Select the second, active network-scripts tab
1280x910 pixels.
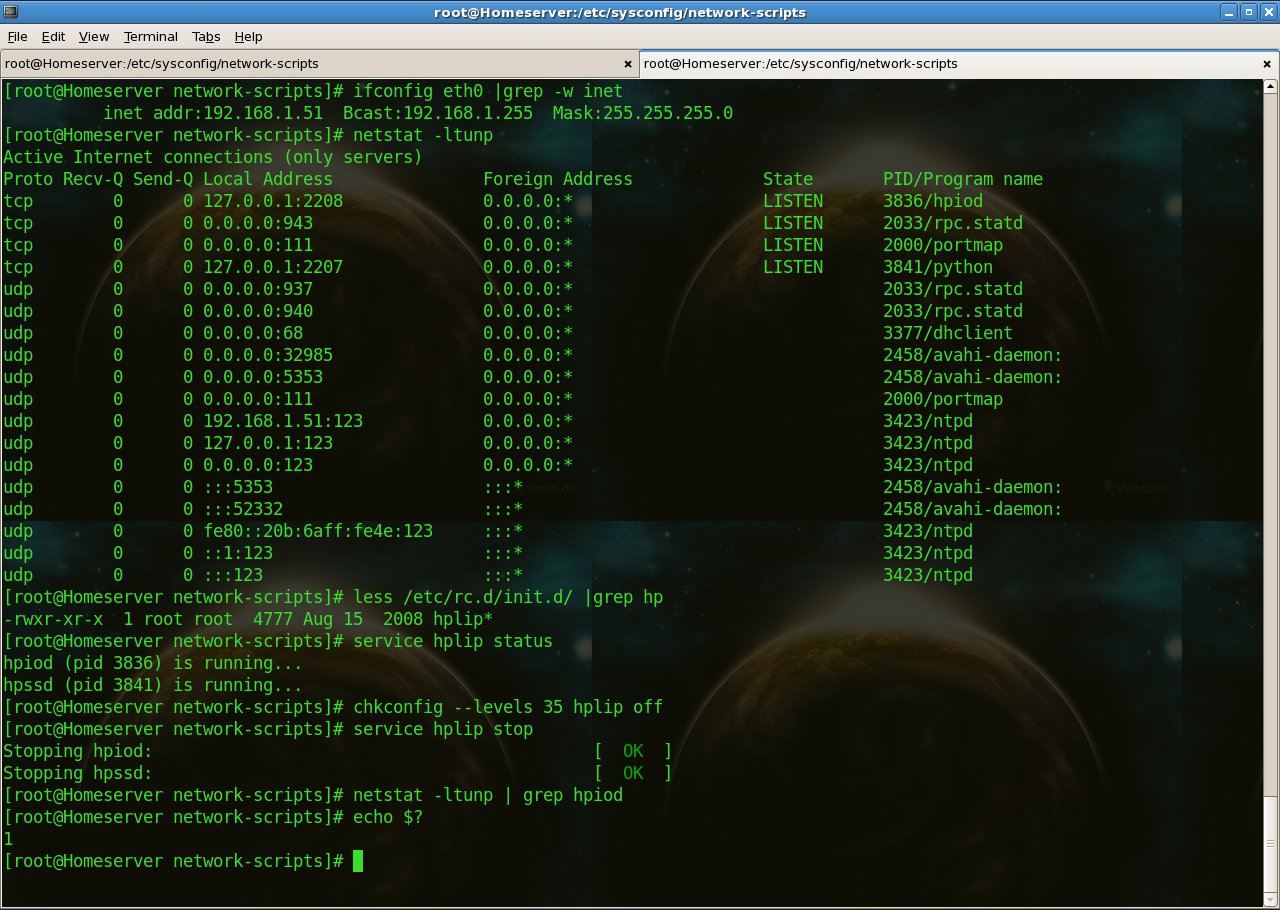tap(959, 64)
